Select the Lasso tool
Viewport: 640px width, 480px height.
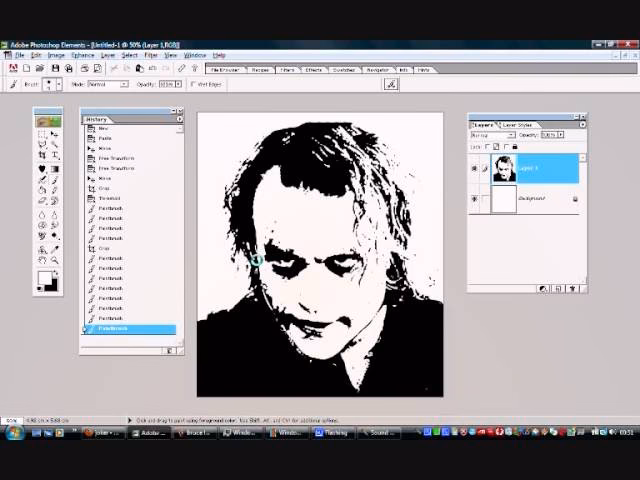(42, 144)
